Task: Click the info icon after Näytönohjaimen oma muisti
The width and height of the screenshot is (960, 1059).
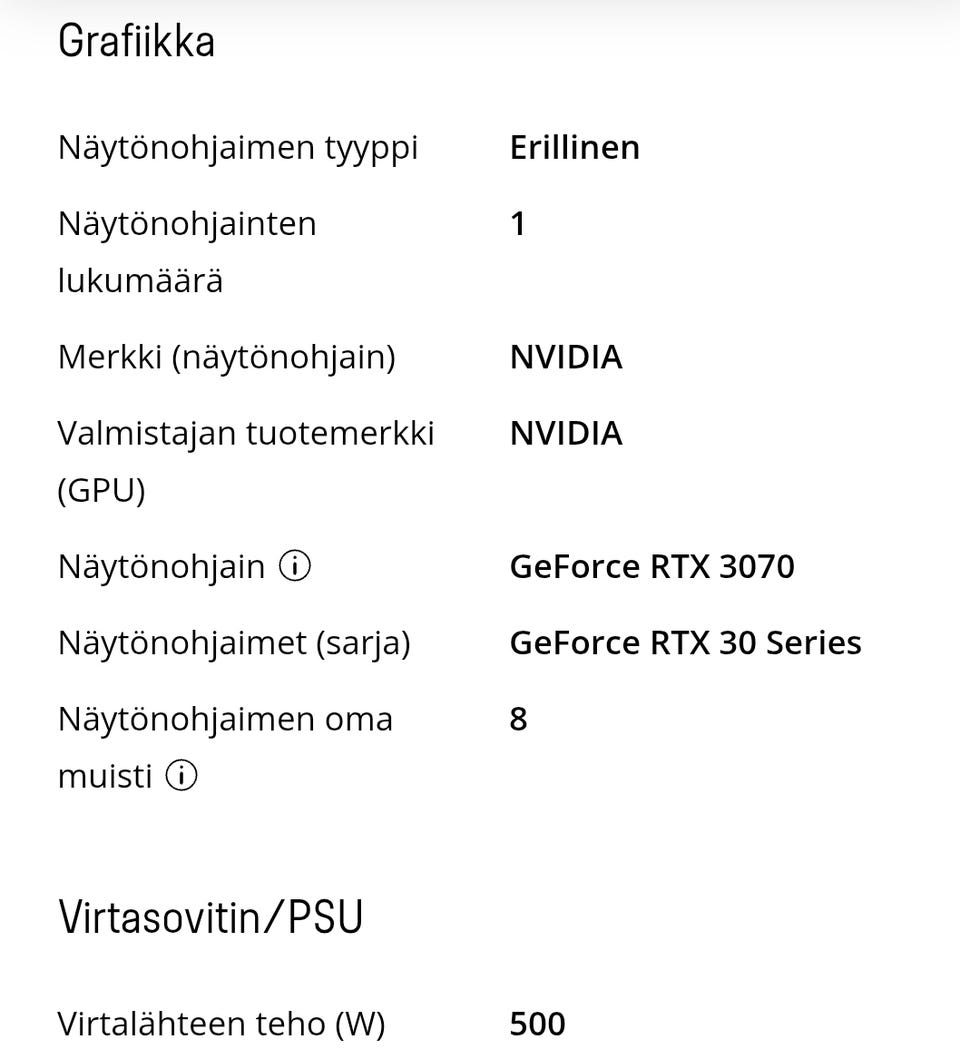Action: click(181, 775)
